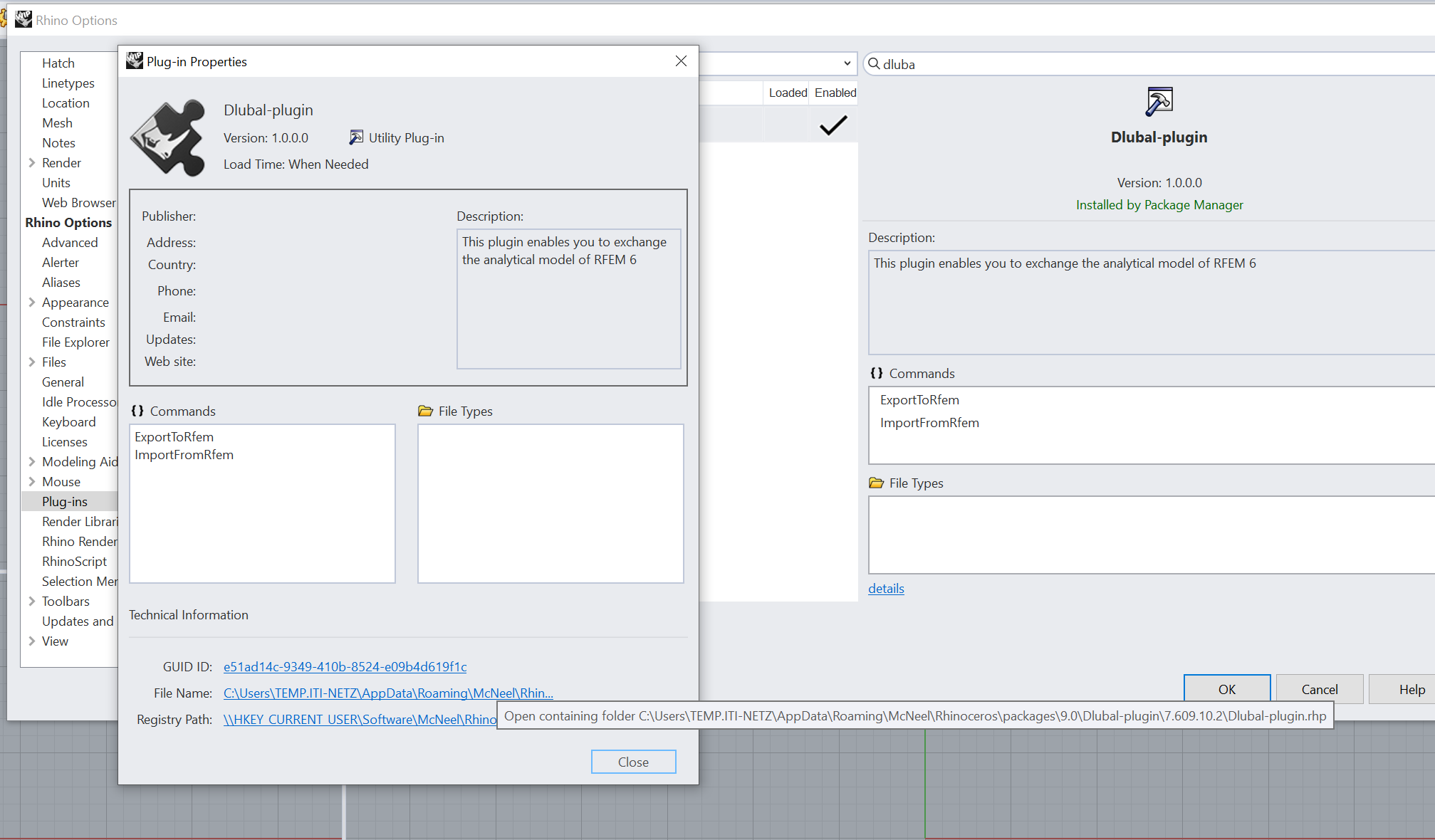This screenshot has width=1435, height=840.
Task: Toggle the Enabled checkmark for Dlubal-plugin
Action: 833,125
